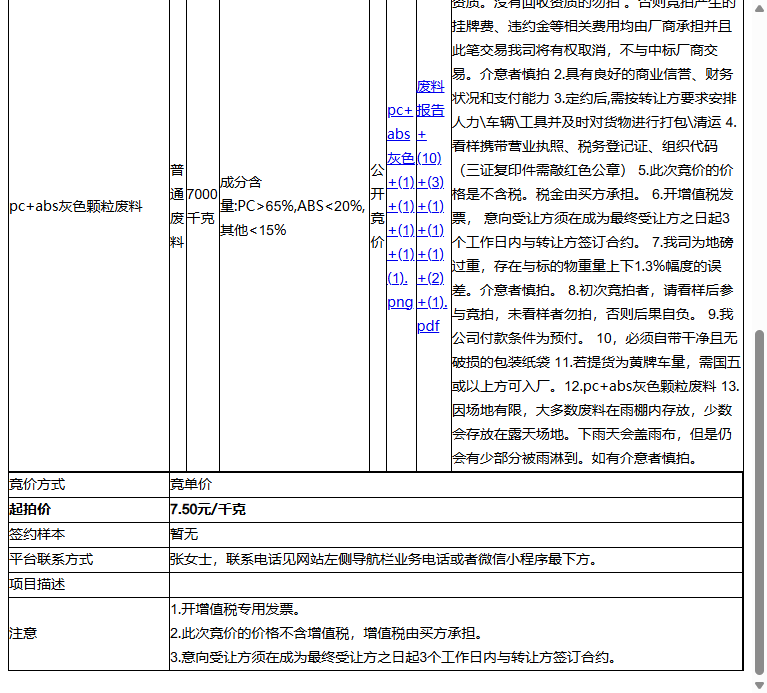The height and width of the screenshot is (693, 767).
Task: Click the 会有少部分被雨淋到 final requirement line
Action: (x=575, y=458)
